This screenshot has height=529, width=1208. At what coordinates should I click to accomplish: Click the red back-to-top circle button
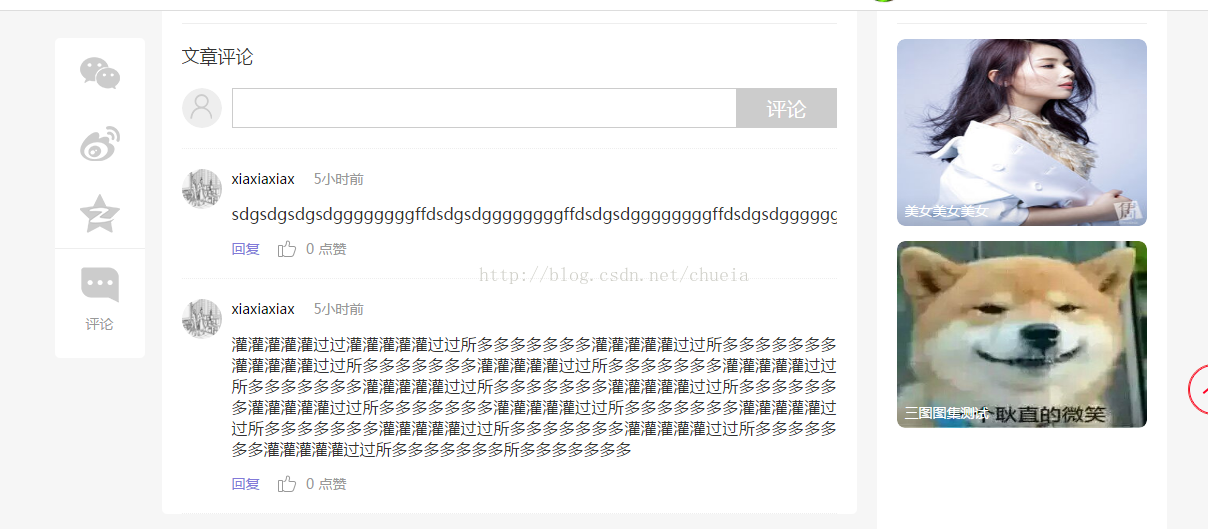[1199, 390]
